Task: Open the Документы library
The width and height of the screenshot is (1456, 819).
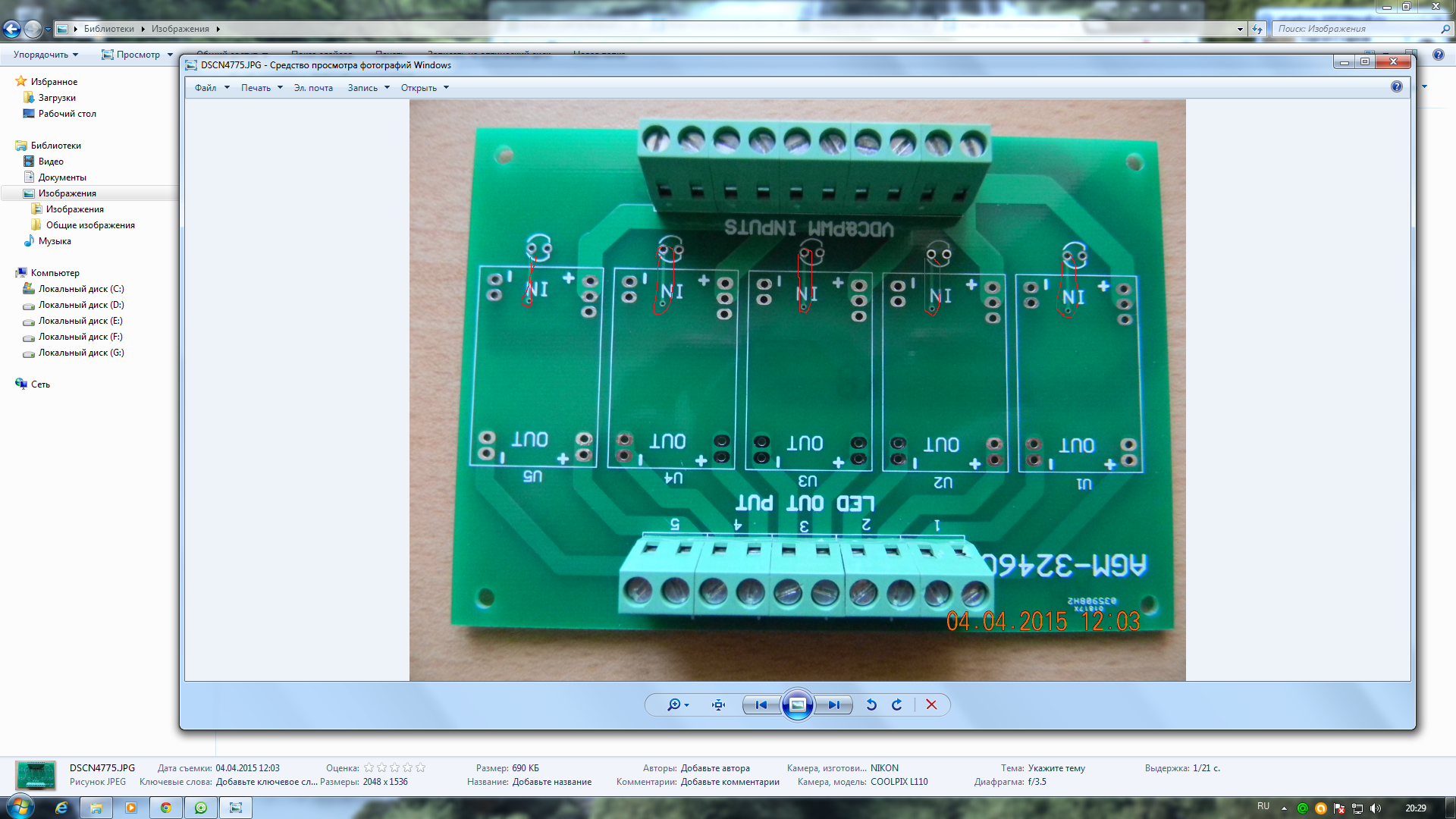Action: point(62,177)
